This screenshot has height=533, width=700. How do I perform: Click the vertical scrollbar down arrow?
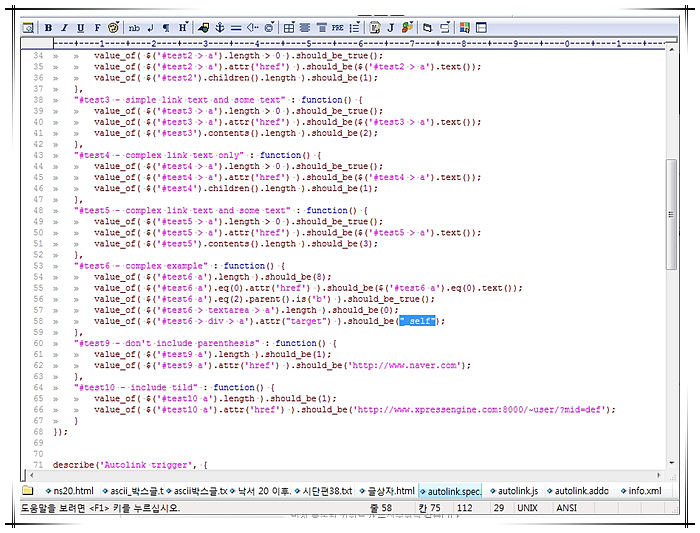(x=671, y=463)
